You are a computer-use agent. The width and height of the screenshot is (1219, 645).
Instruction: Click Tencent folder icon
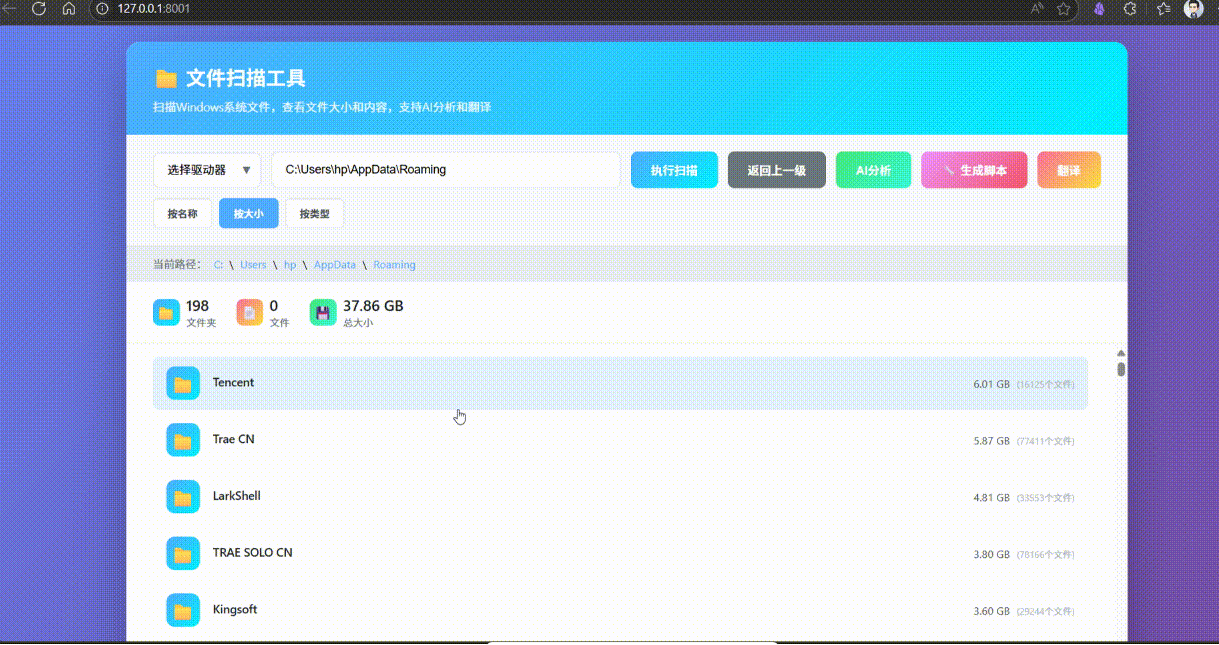coord(183,383)
